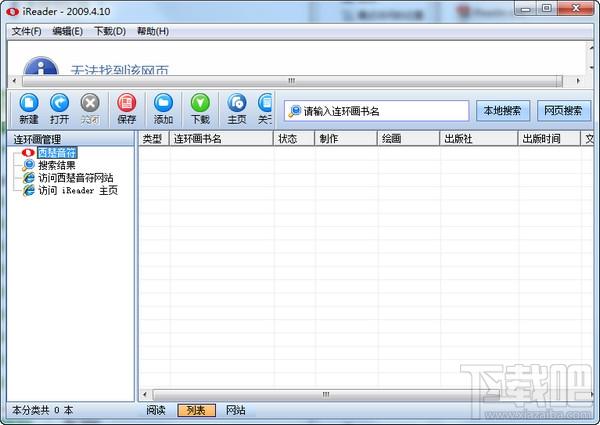Sort by 出版时间 column header
This screenshot has height=425, width=600.
tap(549, 138)
